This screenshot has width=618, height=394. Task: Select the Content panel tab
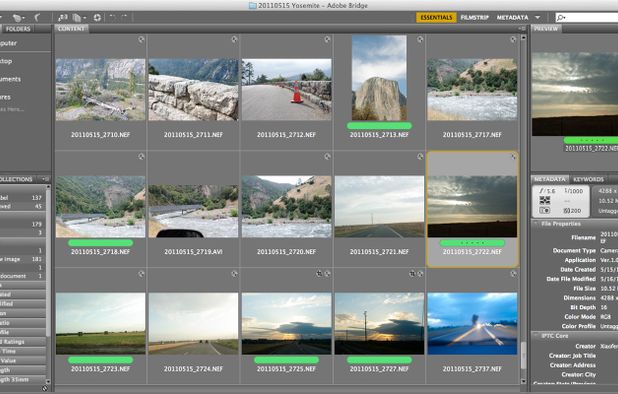point(71,29)
